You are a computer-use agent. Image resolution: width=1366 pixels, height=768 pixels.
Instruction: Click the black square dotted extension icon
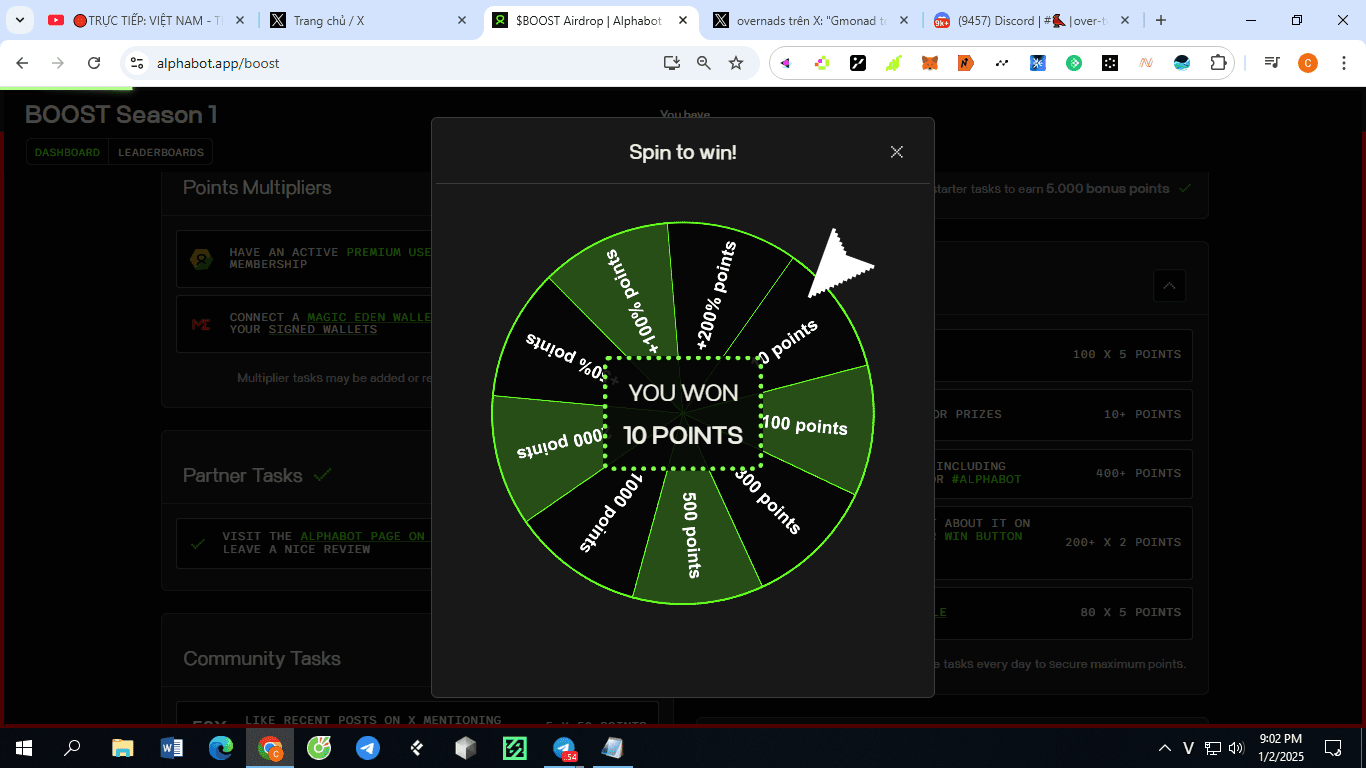click(x=1110, y=63)
